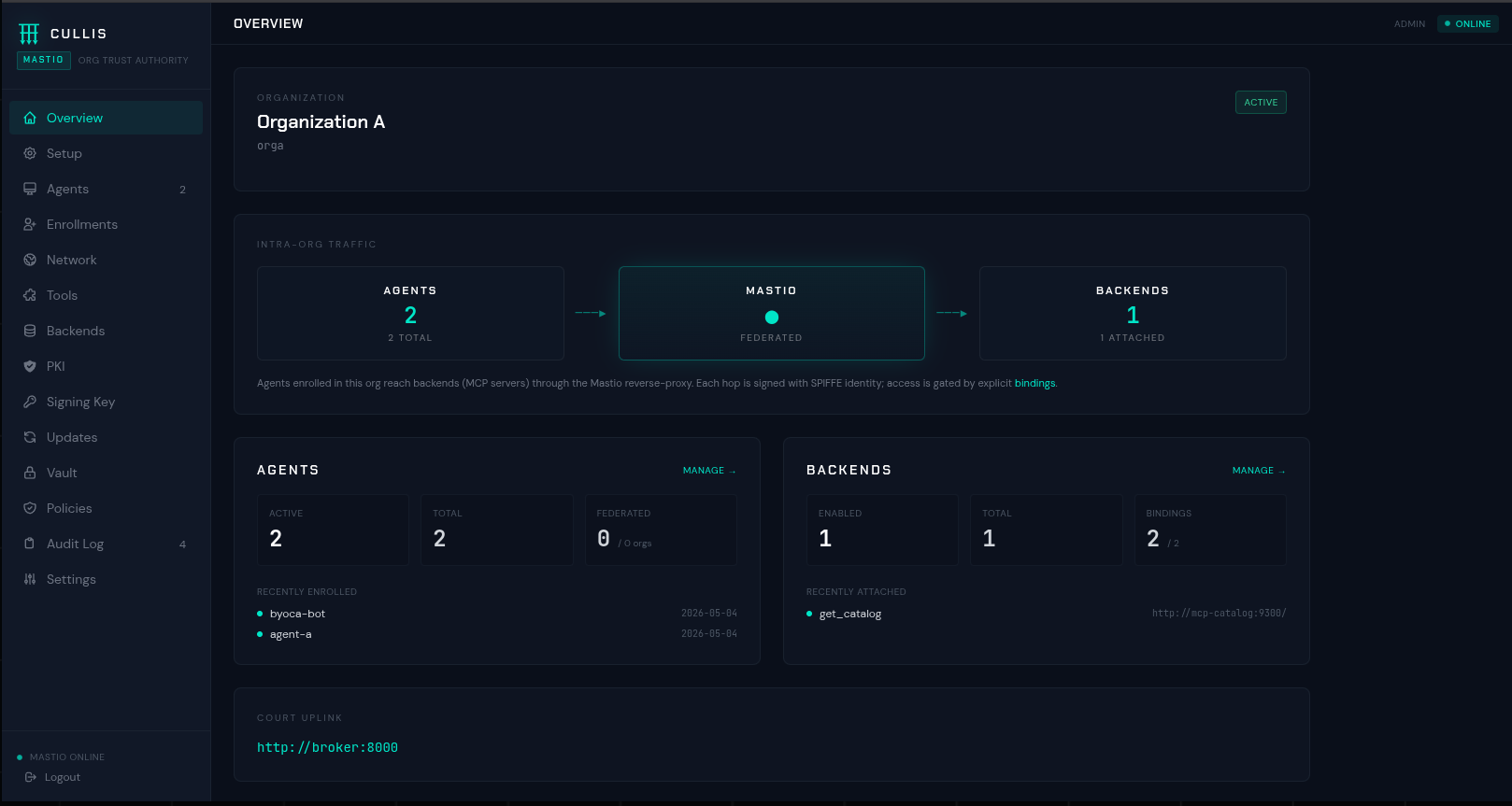Image resolution: width=1512 pixels, height=806 pixels.
Task: Open the Setup page
Action: tap(106, 153)
